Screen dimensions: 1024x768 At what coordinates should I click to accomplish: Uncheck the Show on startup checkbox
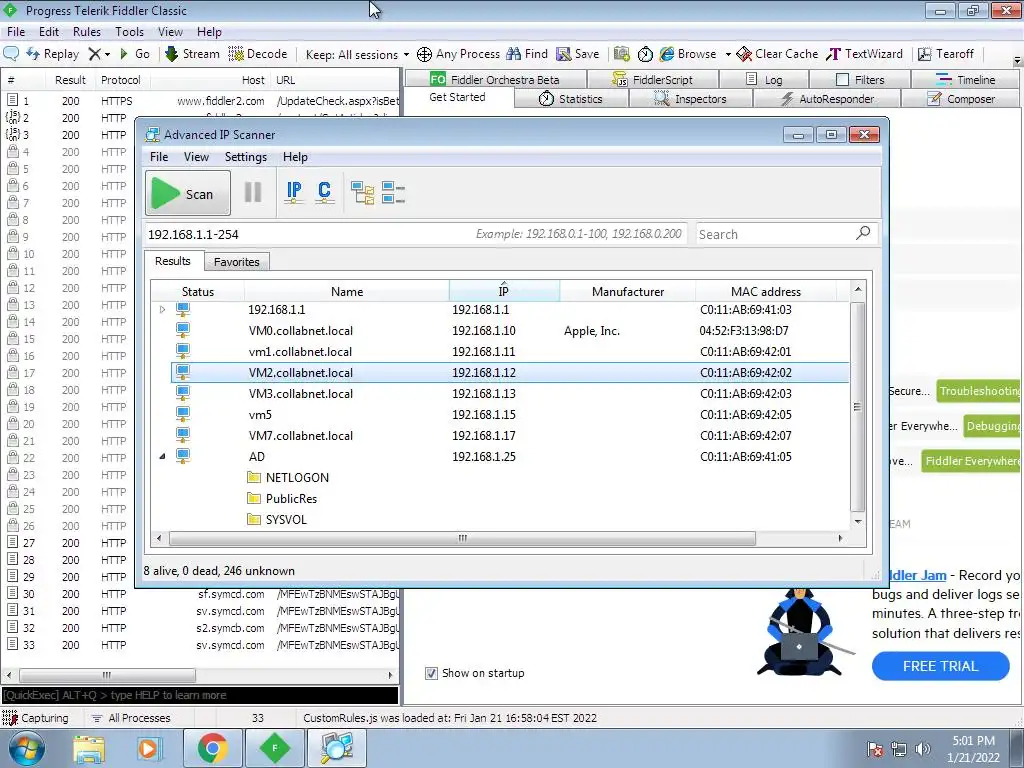click(431, 673)
